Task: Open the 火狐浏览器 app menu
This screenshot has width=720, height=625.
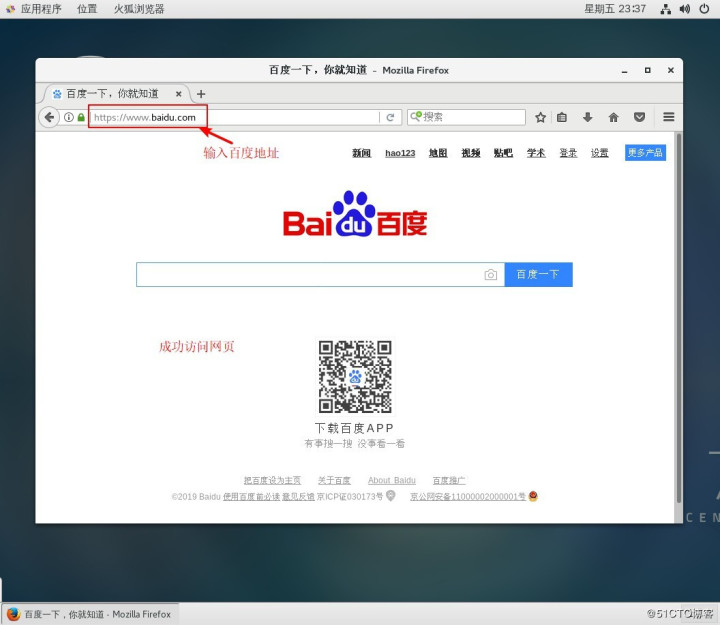Action: point(139,9)
